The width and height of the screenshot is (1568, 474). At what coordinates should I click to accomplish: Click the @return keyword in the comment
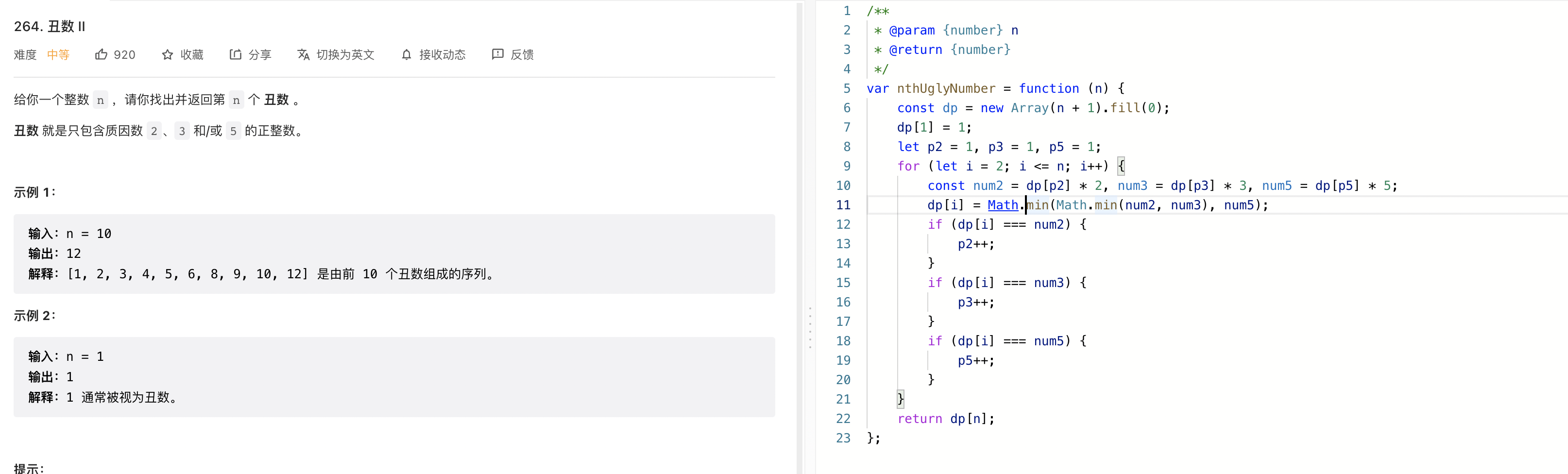(x=916, y=50)
